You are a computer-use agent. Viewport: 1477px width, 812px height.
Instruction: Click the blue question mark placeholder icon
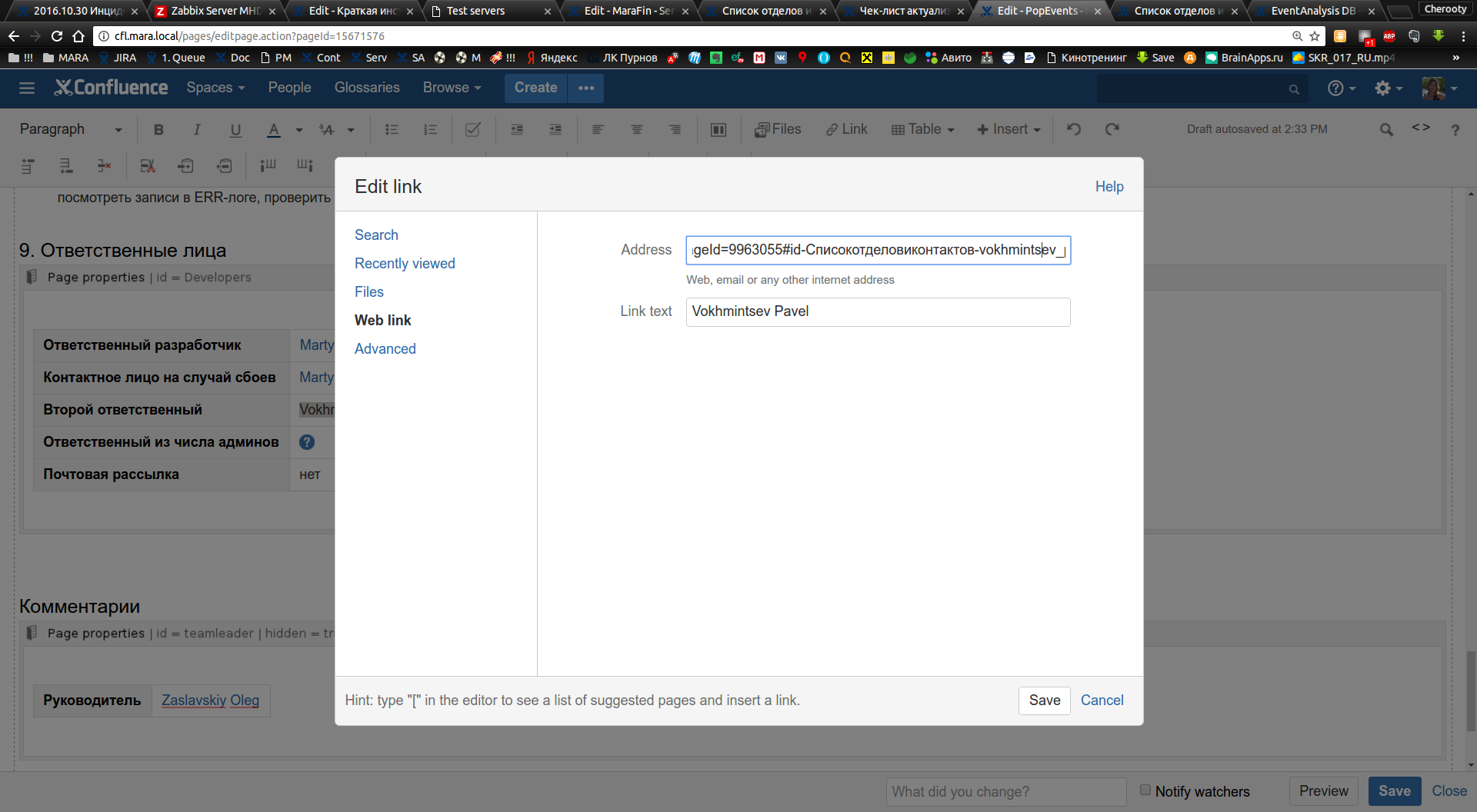(307, 442)
